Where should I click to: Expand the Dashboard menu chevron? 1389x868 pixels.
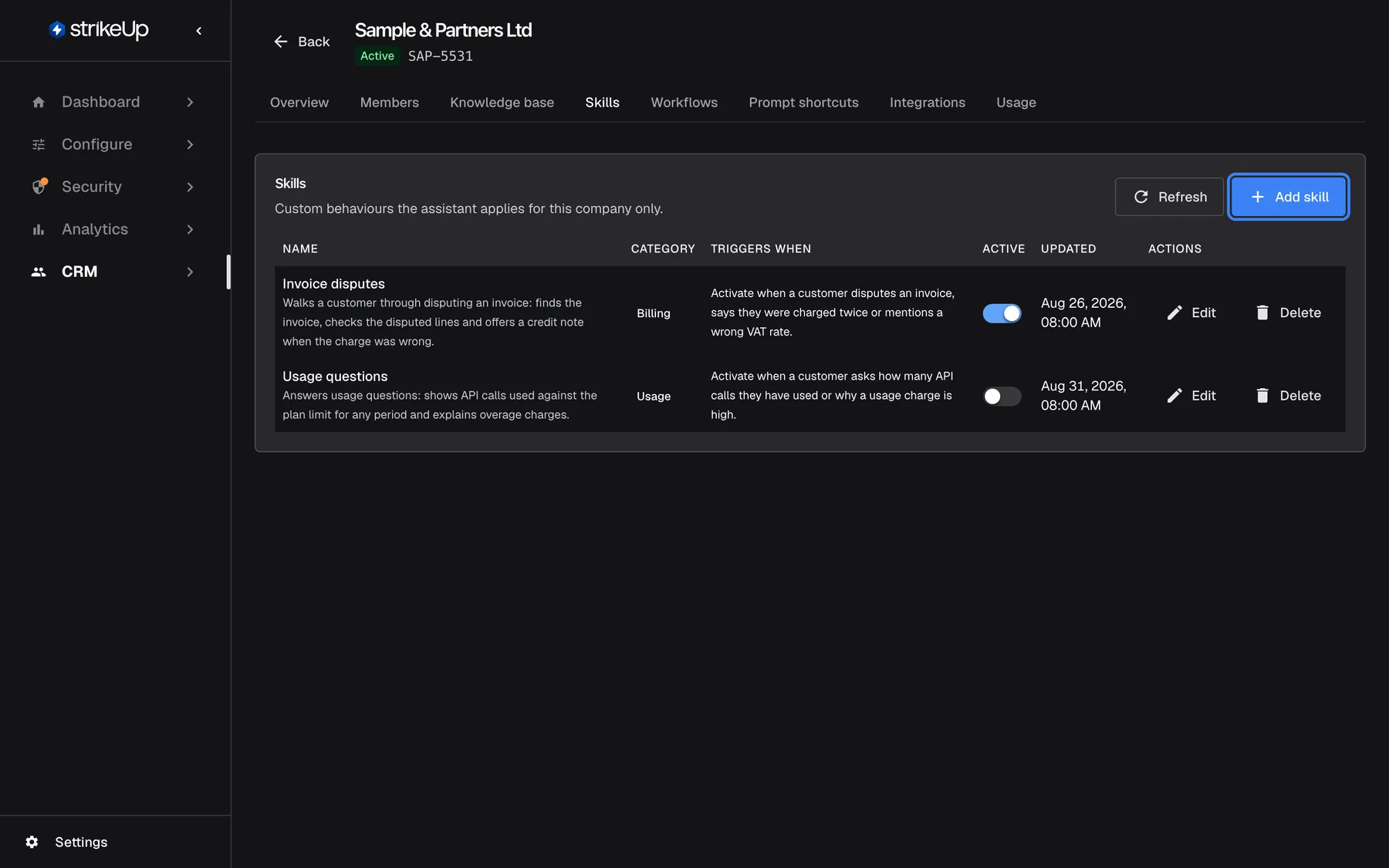(190, 102)
